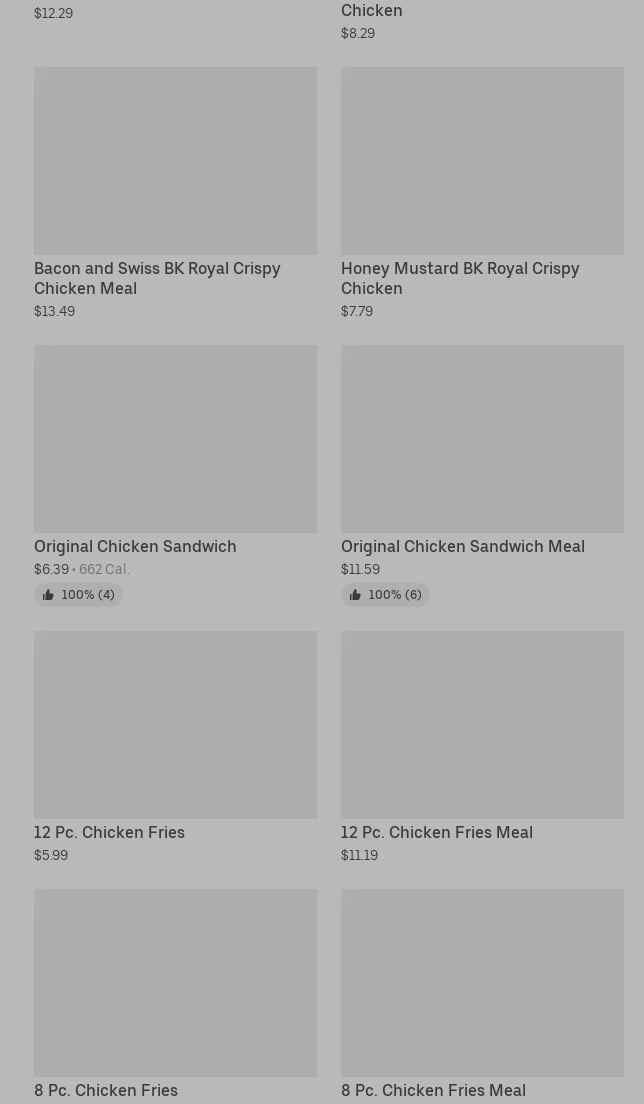
Task: Open 12 Pc. Chicken Fries Meal item
Action: [x=436, y=832]
